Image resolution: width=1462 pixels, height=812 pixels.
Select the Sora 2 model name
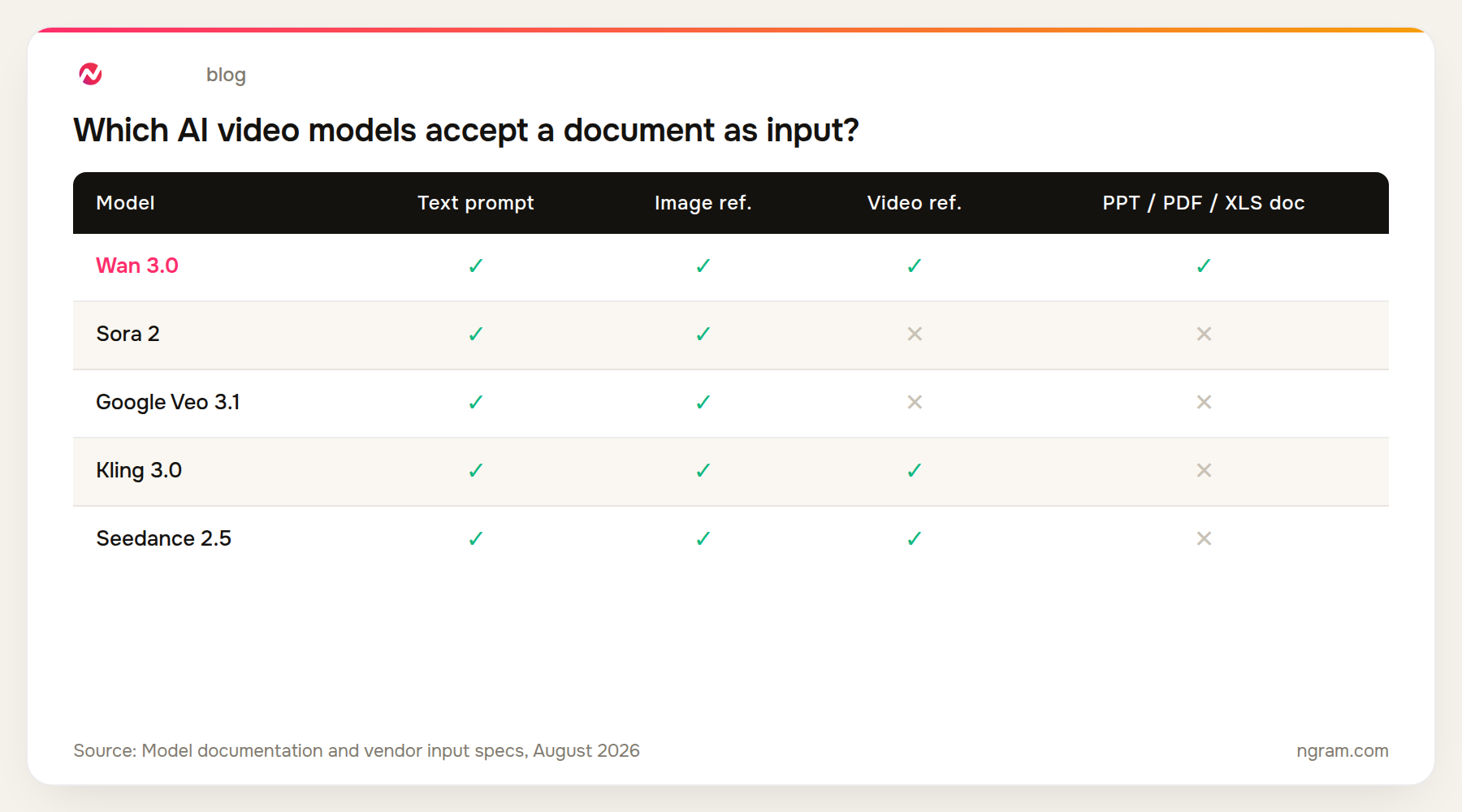(x=128, y=334)
